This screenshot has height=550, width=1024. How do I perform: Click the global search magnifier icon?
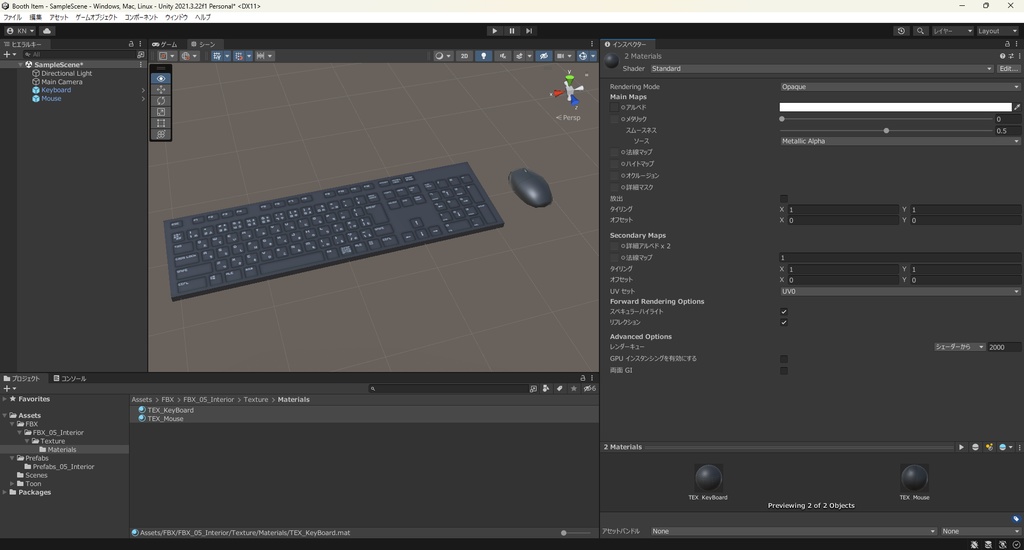click(x=920, y=31)
